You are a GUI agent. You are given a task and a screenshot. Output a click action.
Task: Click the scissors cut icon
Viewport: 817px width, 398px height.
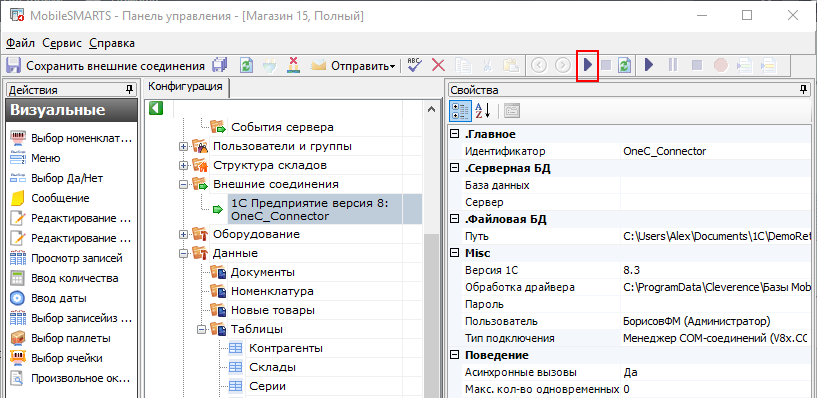487,66
